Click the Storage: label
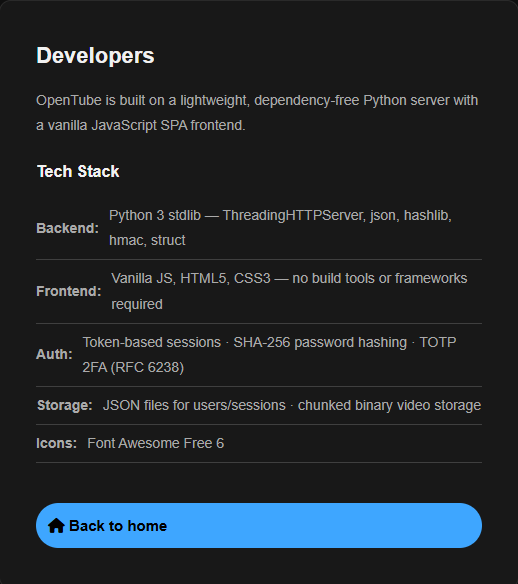518x584 pixels. (x=64, y=405)
